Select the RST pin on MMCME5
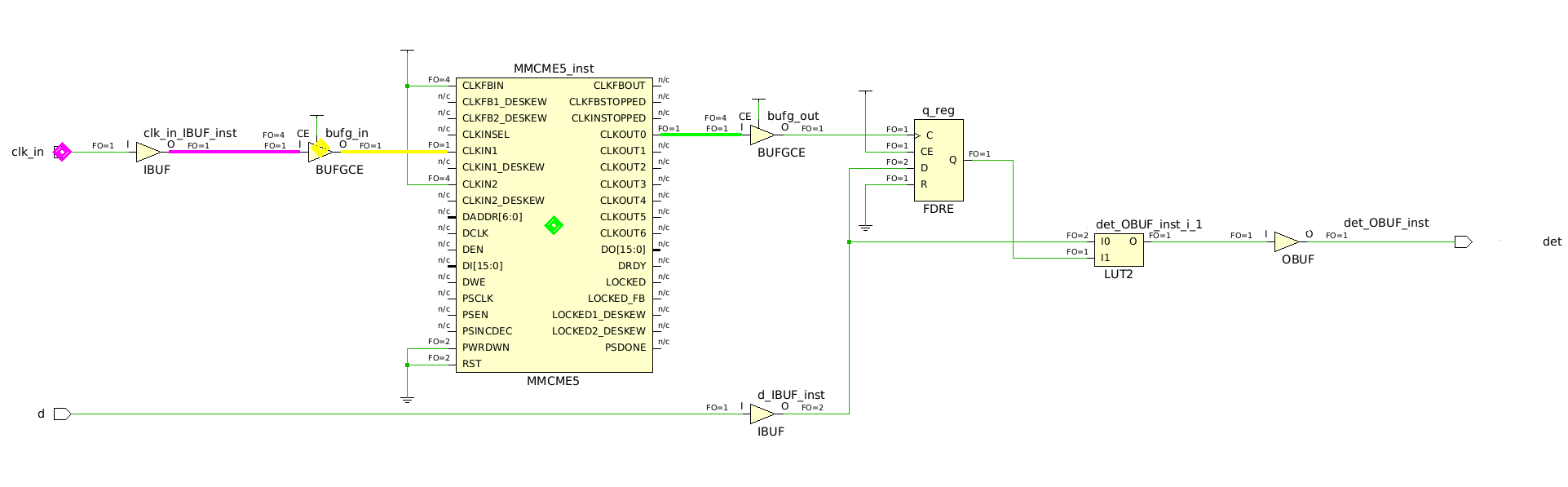The width and height of the screenshot is (1568, 487). [x=471, y=364]
